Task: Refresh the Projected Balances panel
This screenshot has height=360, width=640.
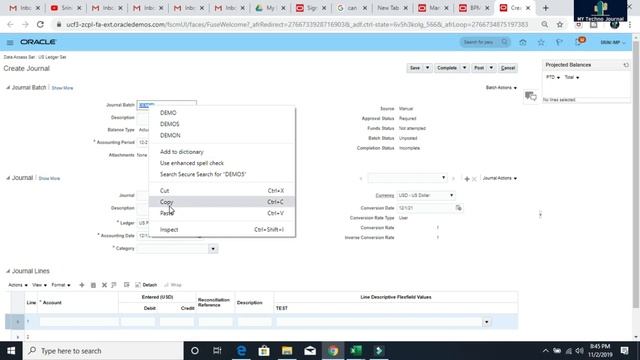Action: (626, 65)
